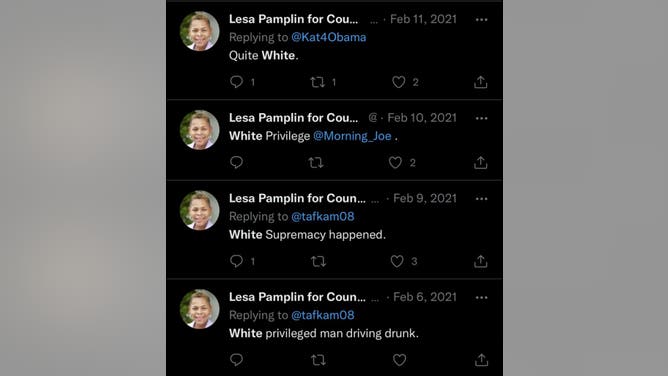This screenshot has height=376, width=668.
Task: Retweet the Feb 10, 2021 tweet
Action: pos(316,162)
